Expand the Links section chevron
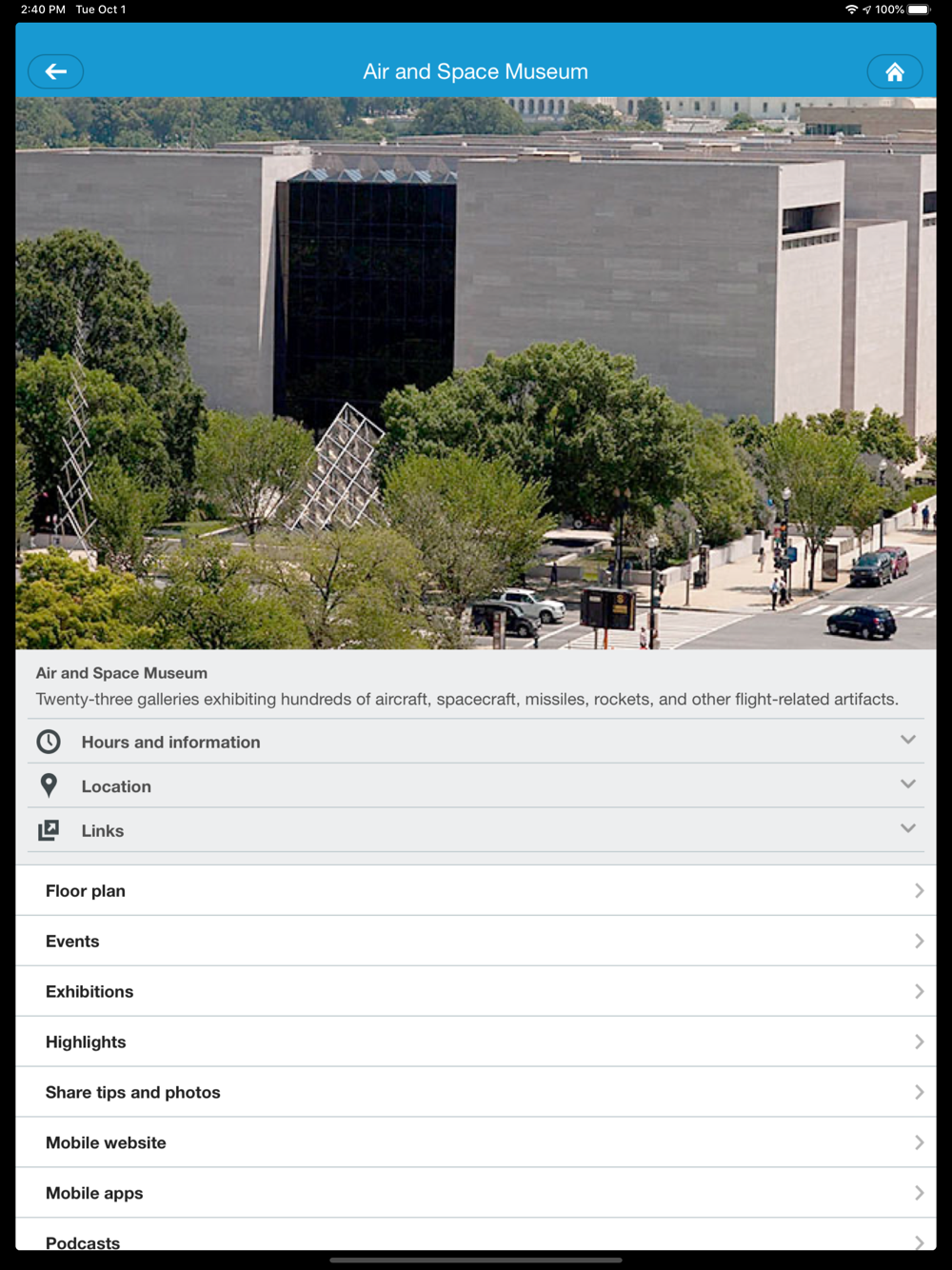 pyautogui.click(x=908, y=828)
